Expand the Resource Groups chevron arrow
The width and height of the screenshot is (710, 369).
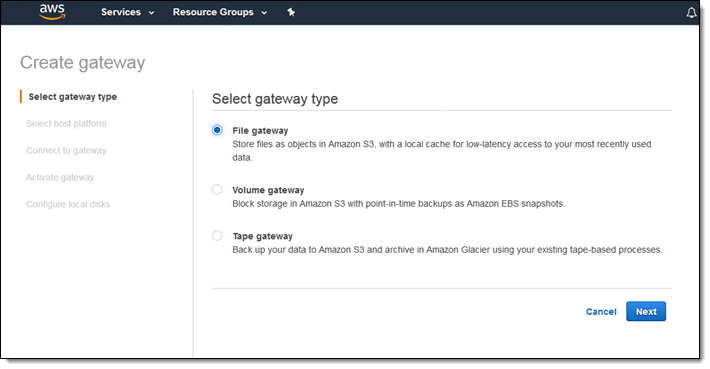264,13
